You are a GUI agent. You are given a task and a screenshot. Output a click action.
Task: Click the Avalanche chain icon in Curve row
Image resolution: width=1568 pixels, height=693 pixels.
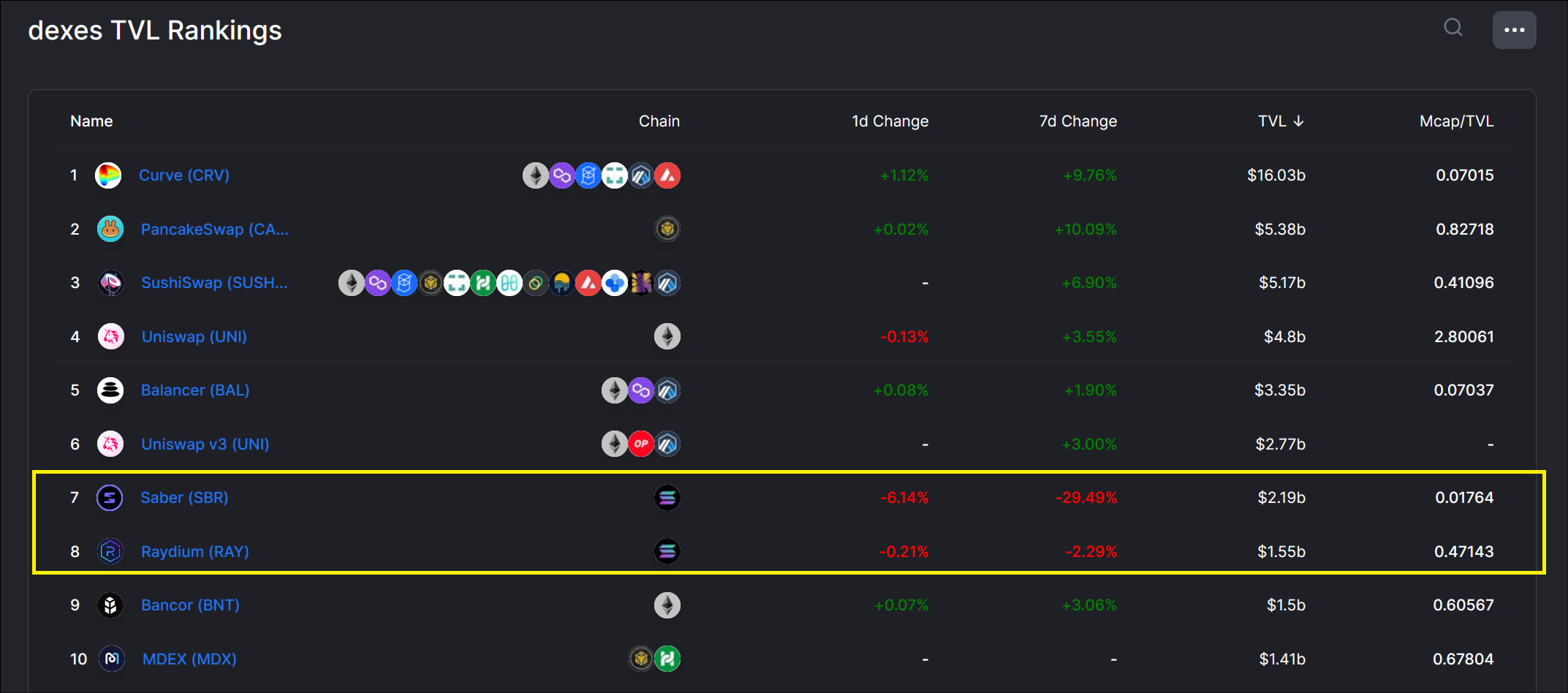[667, 175]
